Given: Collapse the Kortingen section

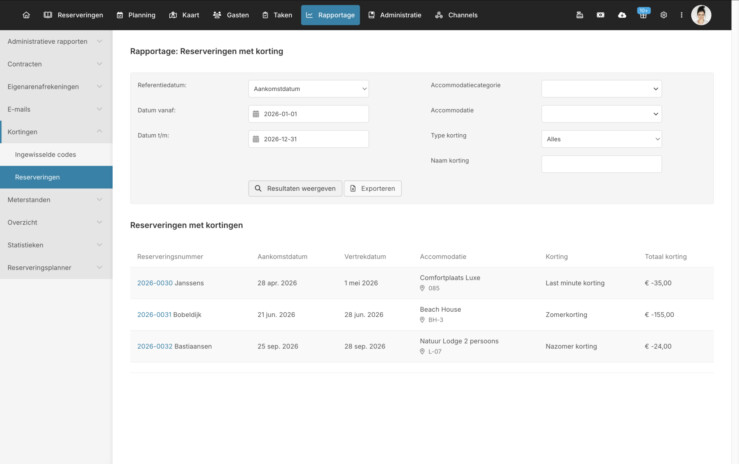Looking at the screenshot, I should coord(56,132).
